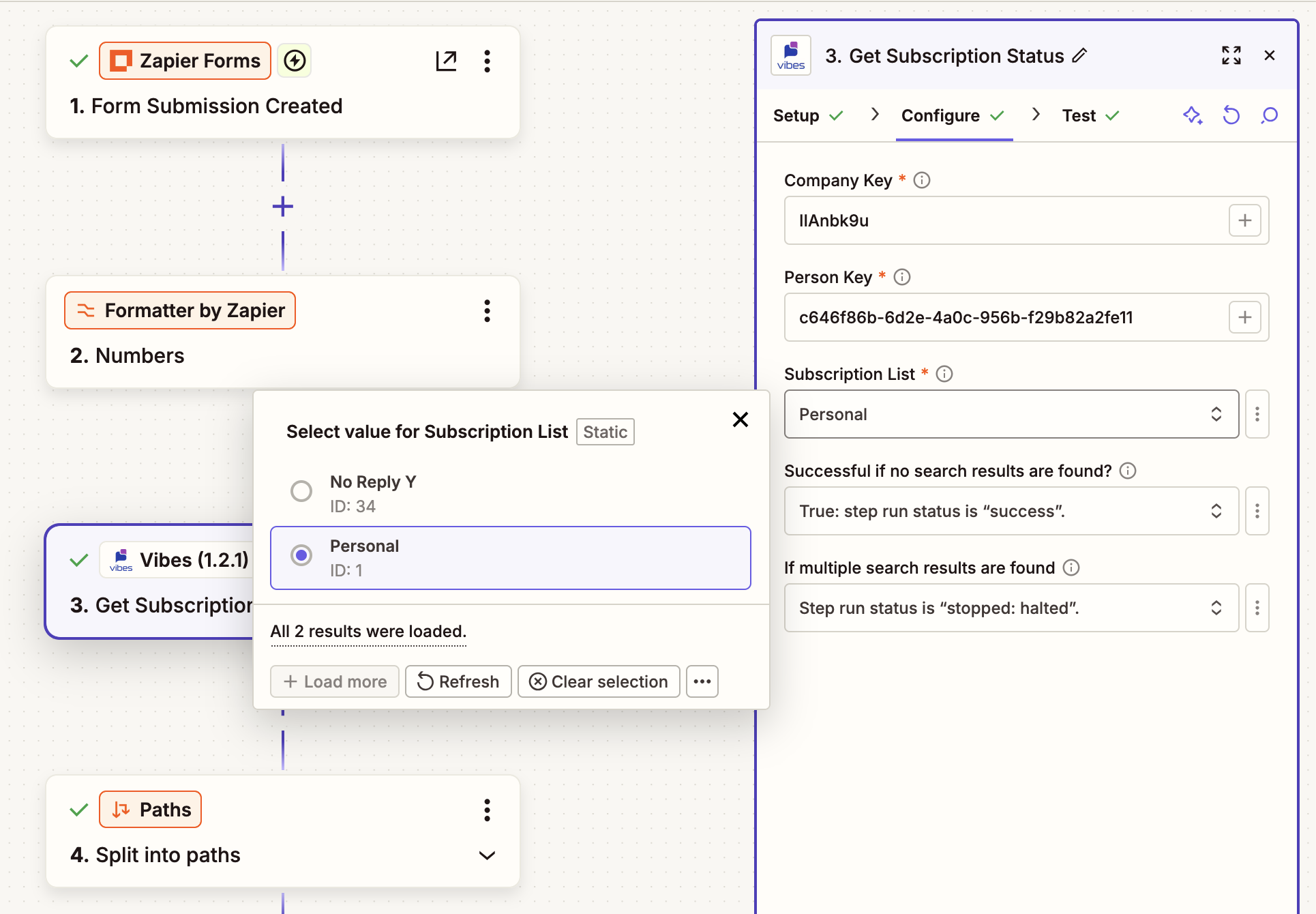Click the instant trigger lightning bolt icon
Image resolution: width=1316 pixels, height=914 pixels.
tap(295, 61)
